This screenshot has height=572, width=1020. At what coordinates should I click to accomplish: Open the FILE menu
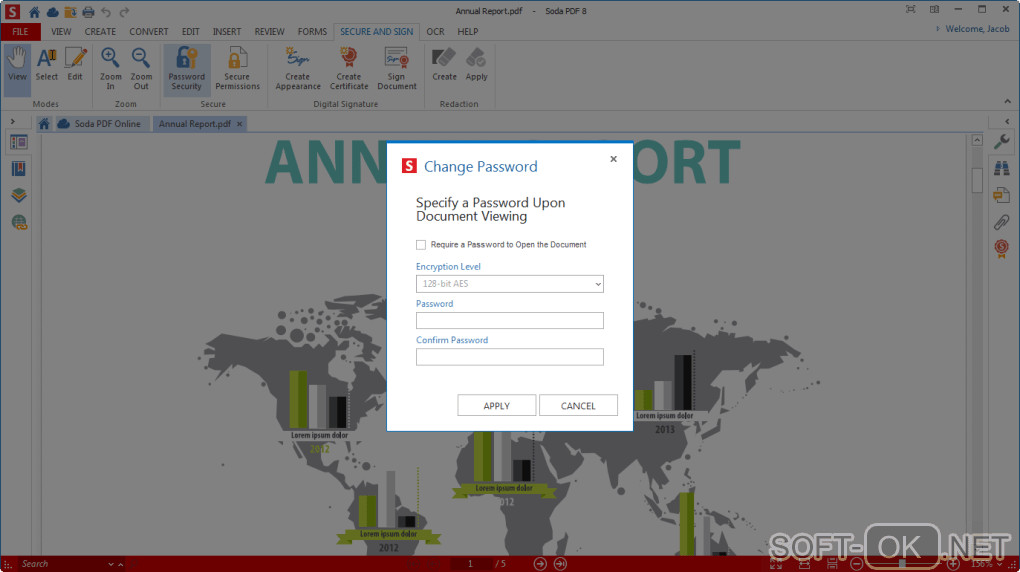point(20,31)
